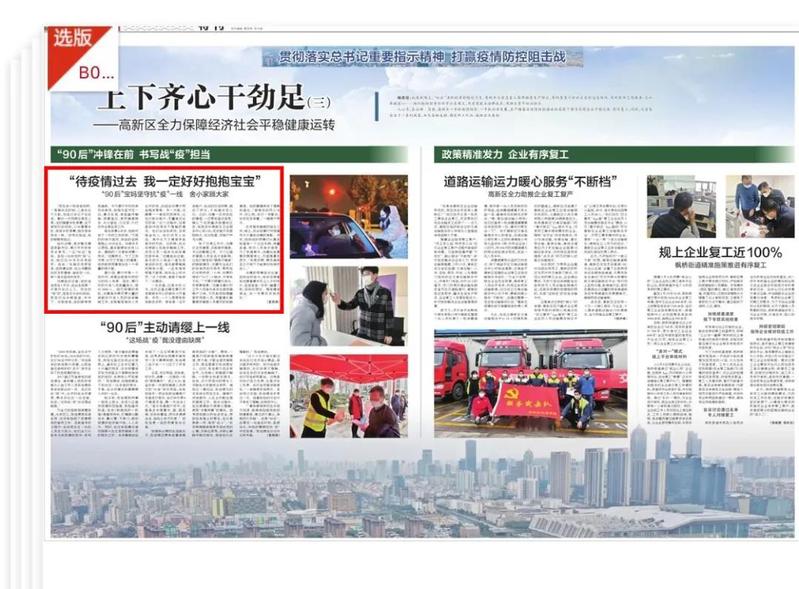Click the photo of masked workers at computer
Screen dimensions: 799x589
coord(759,206)
